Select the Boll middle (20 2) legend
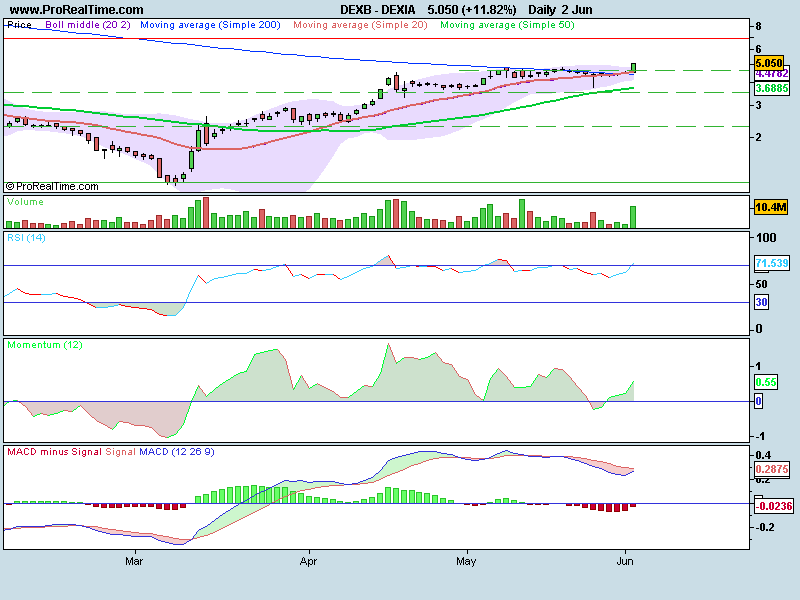The height and width of the screenshot is (600, 800). (88, 25)
